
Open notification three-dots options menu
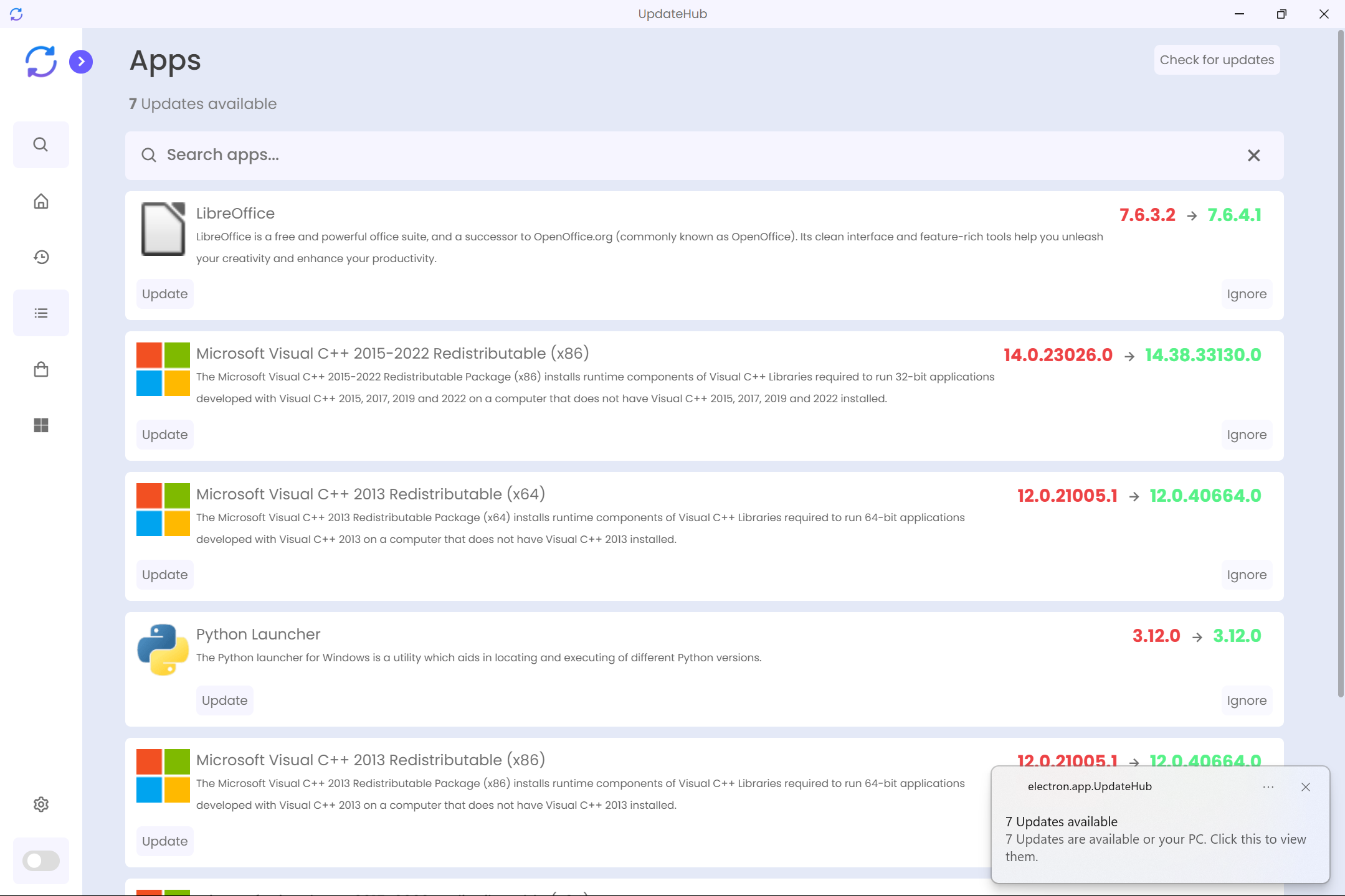[x=1268, y=787]
